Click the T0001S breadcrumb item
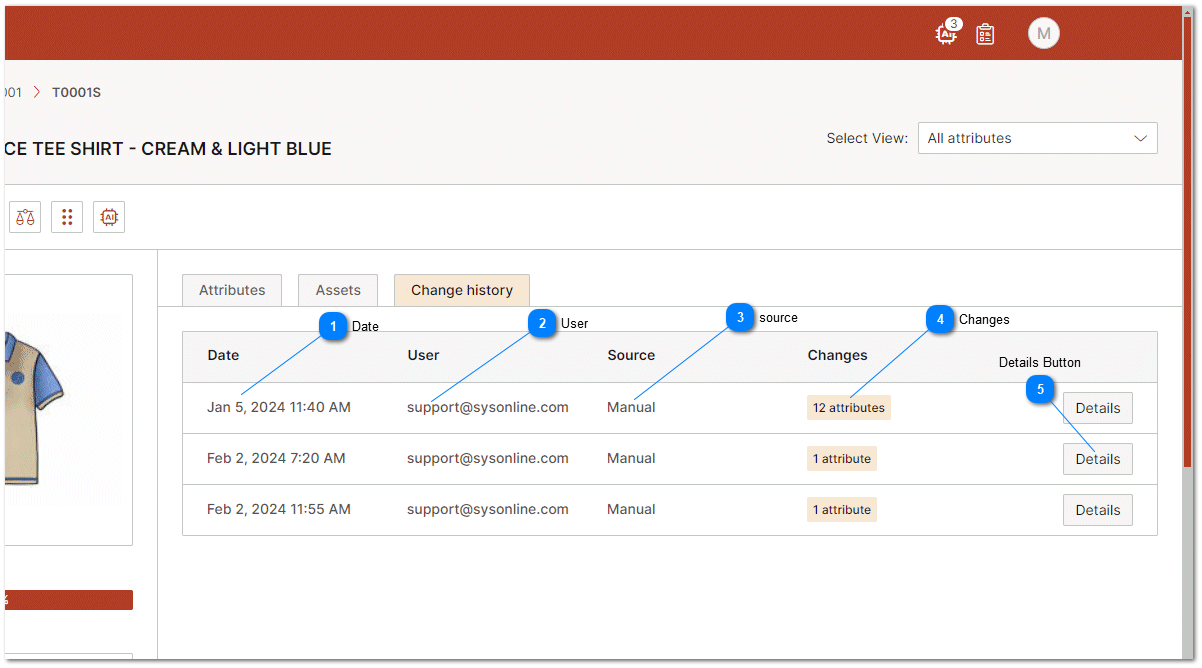This screenshot has height=668, width=1202. point(76,92)
